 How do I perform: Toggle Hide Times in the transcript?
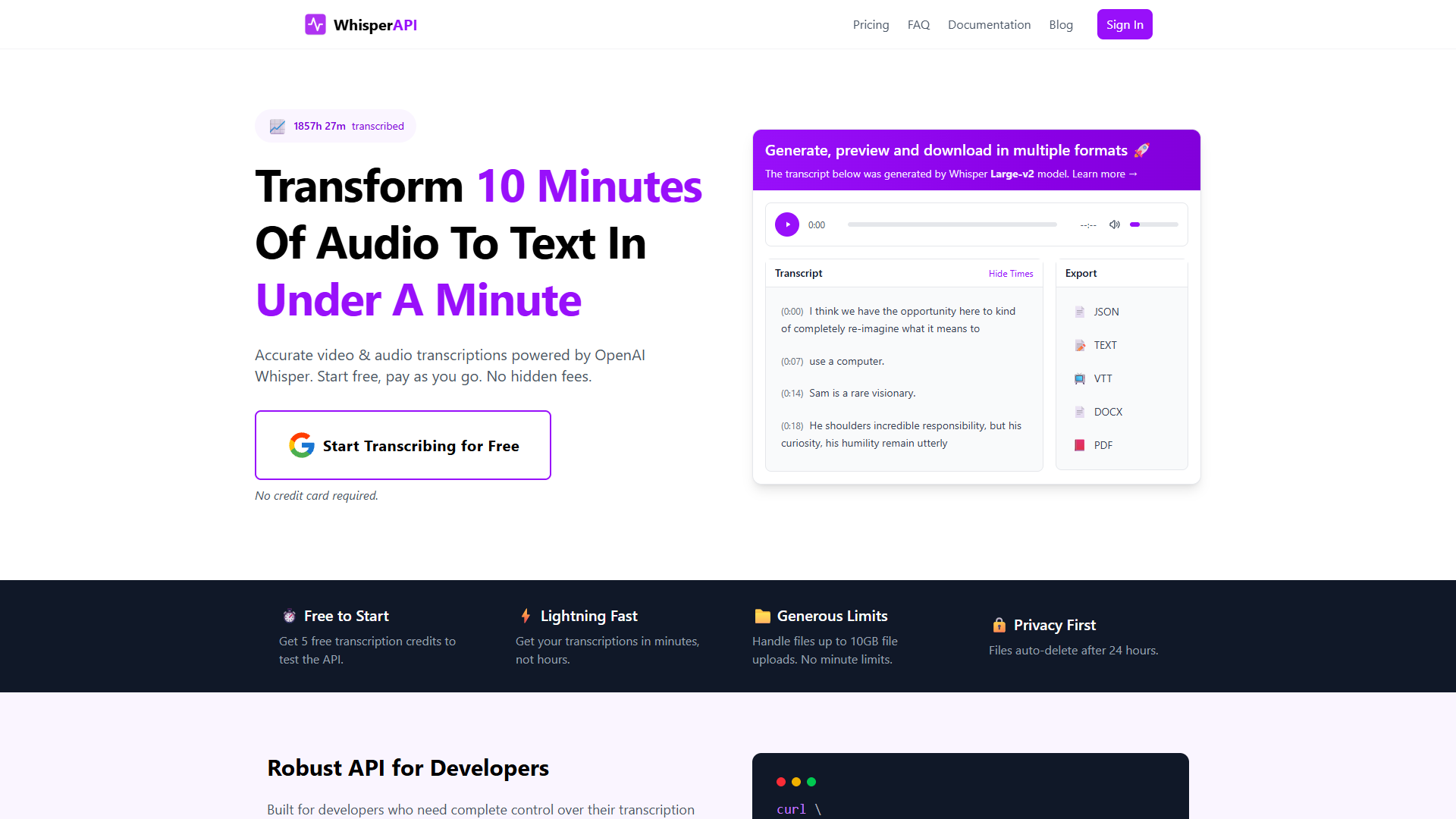pos(1011,274)
